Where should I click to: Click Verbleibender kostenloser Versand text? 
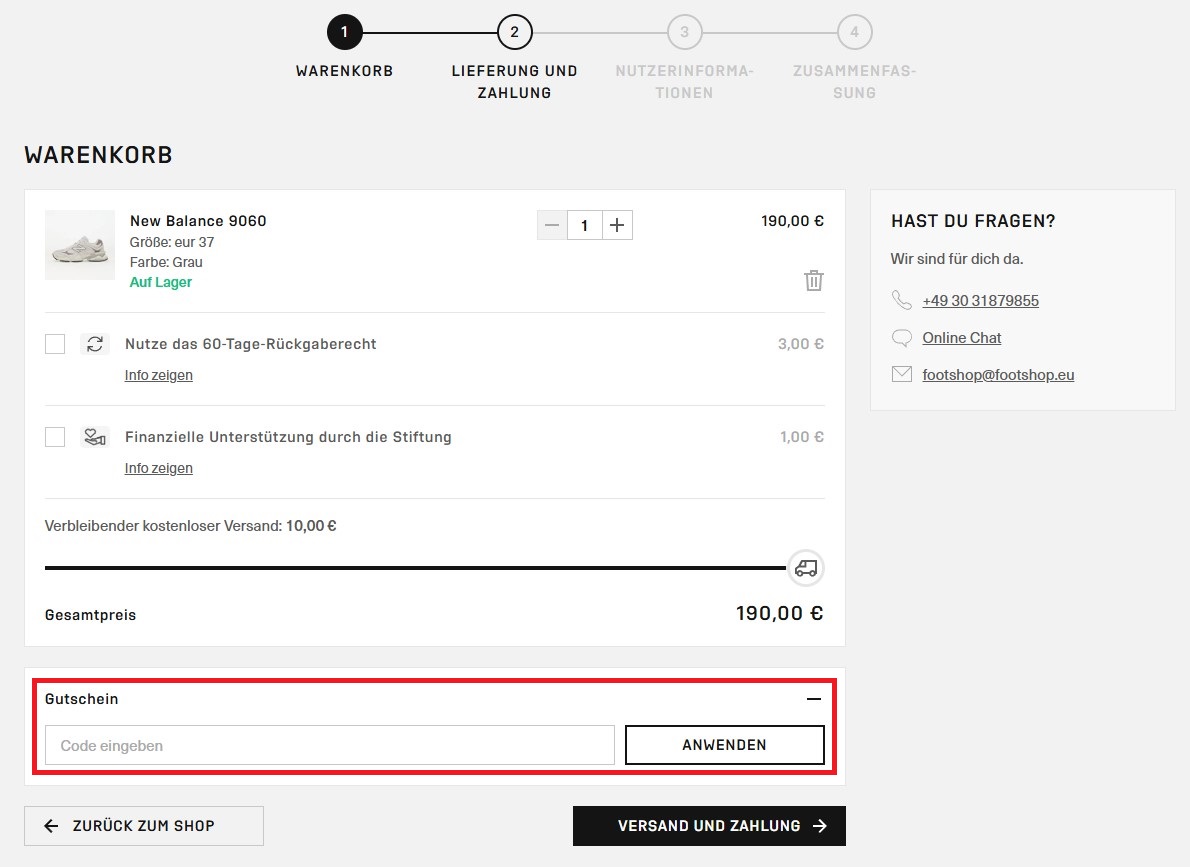point(190,526)
